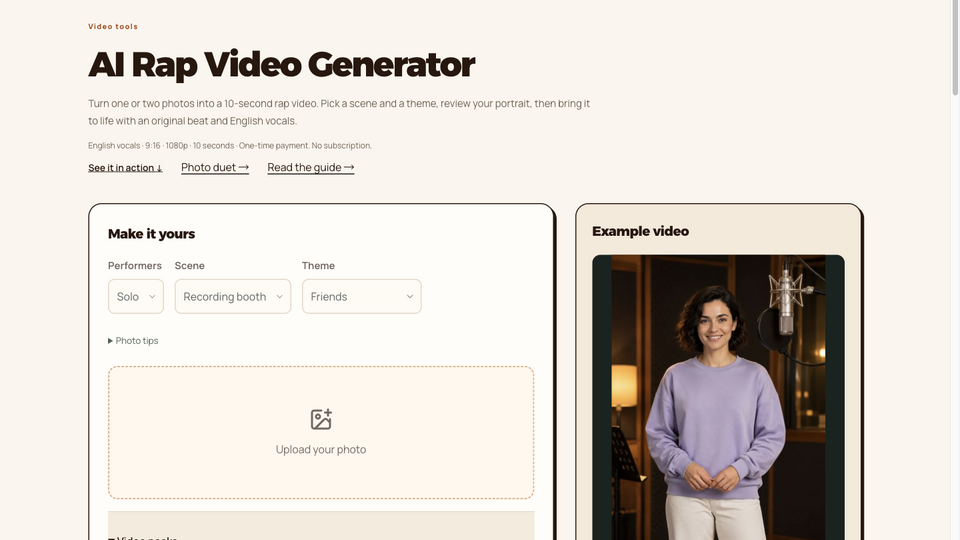Image resolution: width=960 pixels, height=540 pixels.
Task: Click the Example video heading
Action: coord(640,231)
